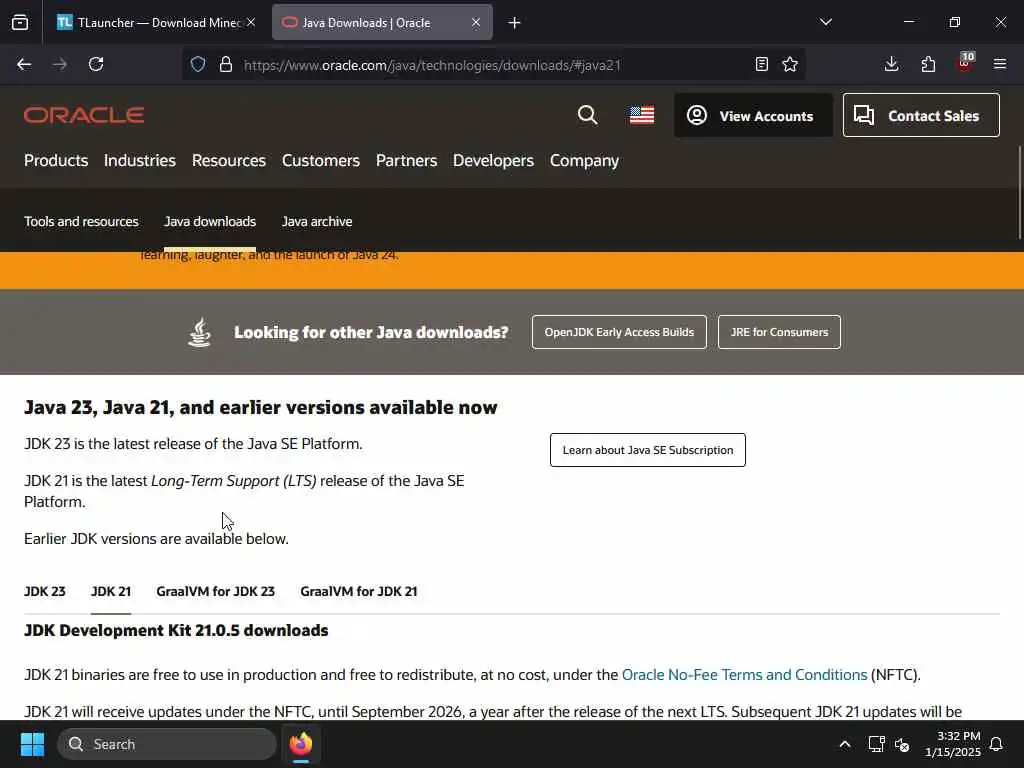Click the Contact Sales button
Image resolution: width=1024 pixels, height=768 pixels.
pos(921,115)
